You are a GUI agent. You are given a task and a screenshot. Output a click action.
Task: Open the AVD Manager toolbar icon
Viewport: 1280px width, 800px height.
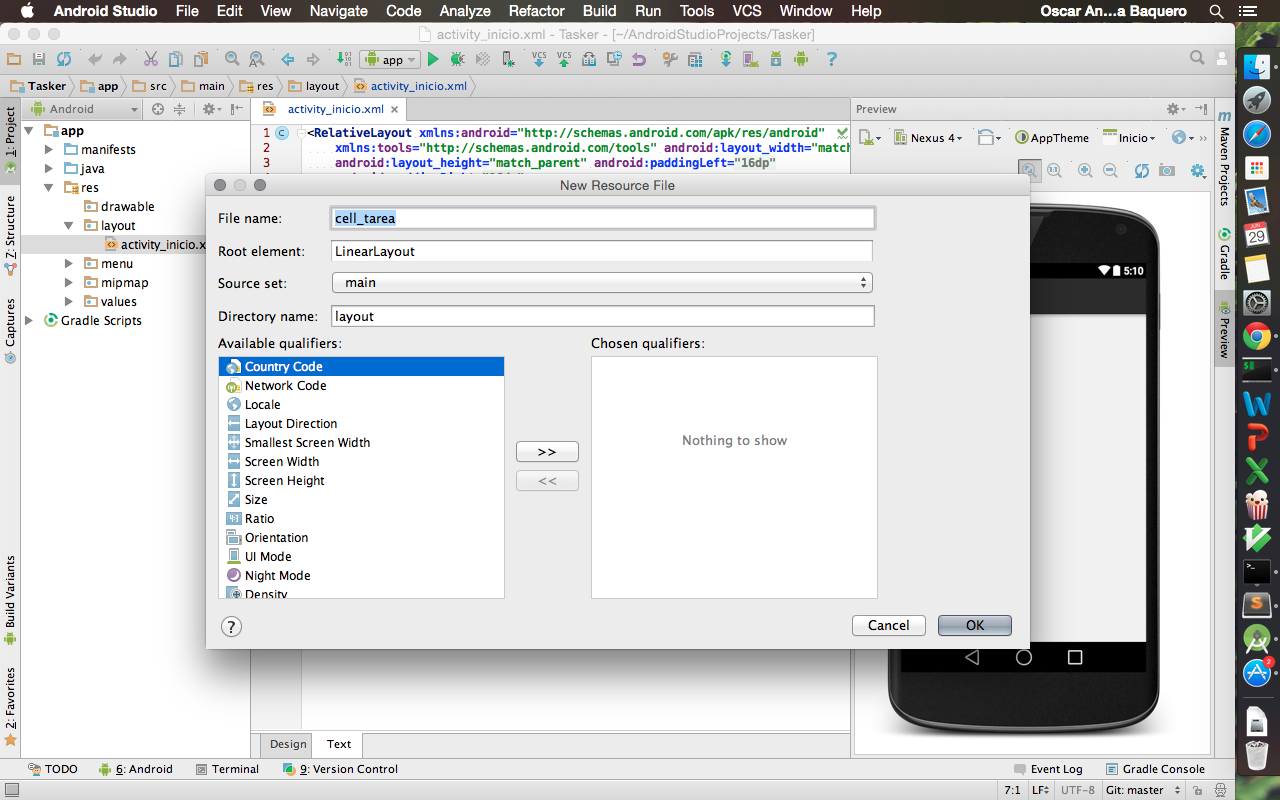(750, 60)
